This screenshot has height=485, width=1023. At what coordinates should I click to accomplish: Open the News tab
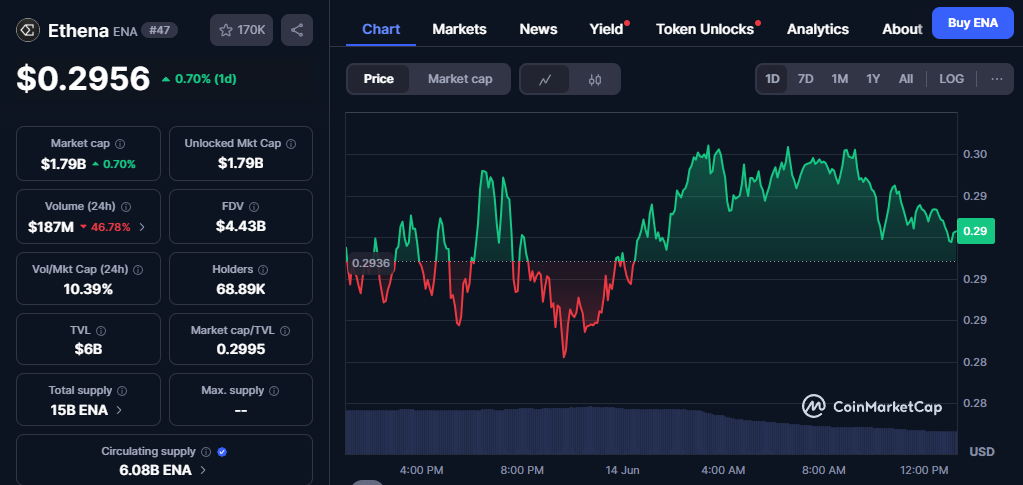coord(538,29)
